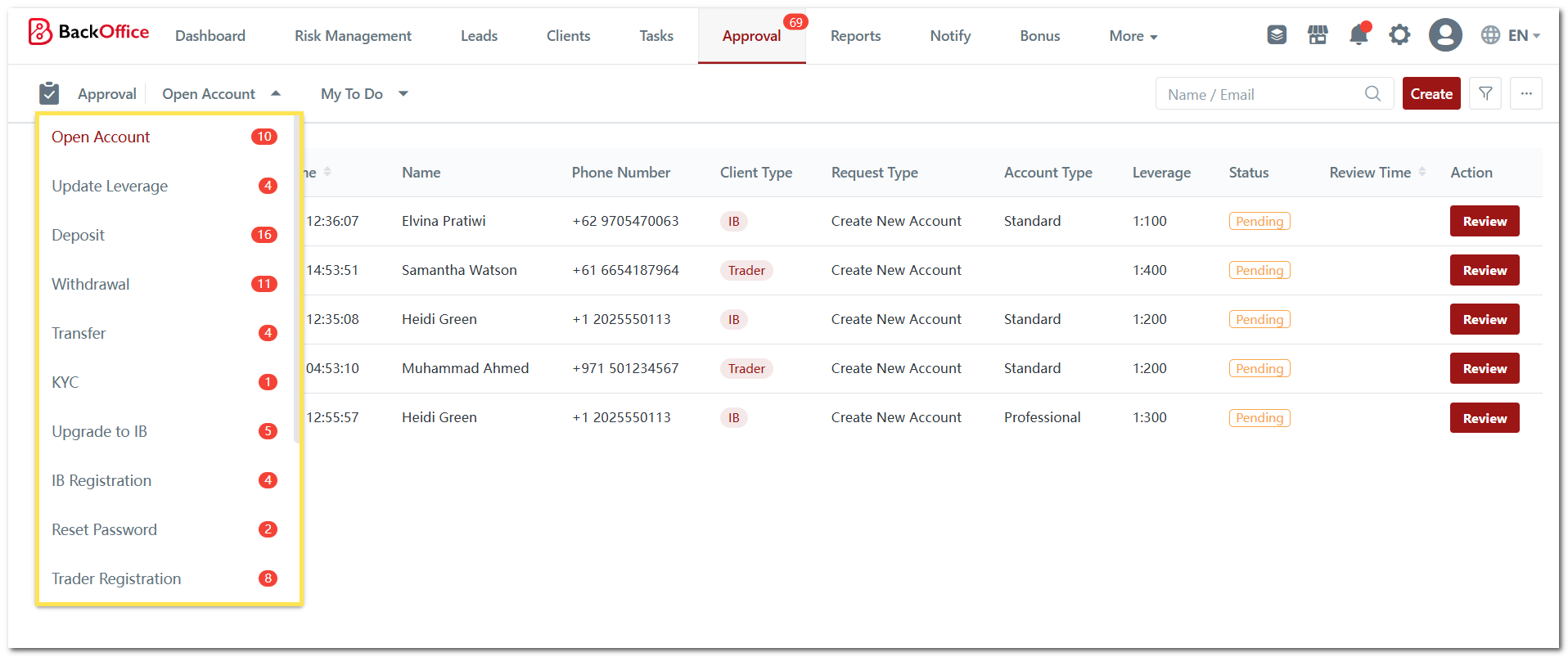Click the Approval clipboard check icon
Screen dimensions: 1568x657
point(49,94)
